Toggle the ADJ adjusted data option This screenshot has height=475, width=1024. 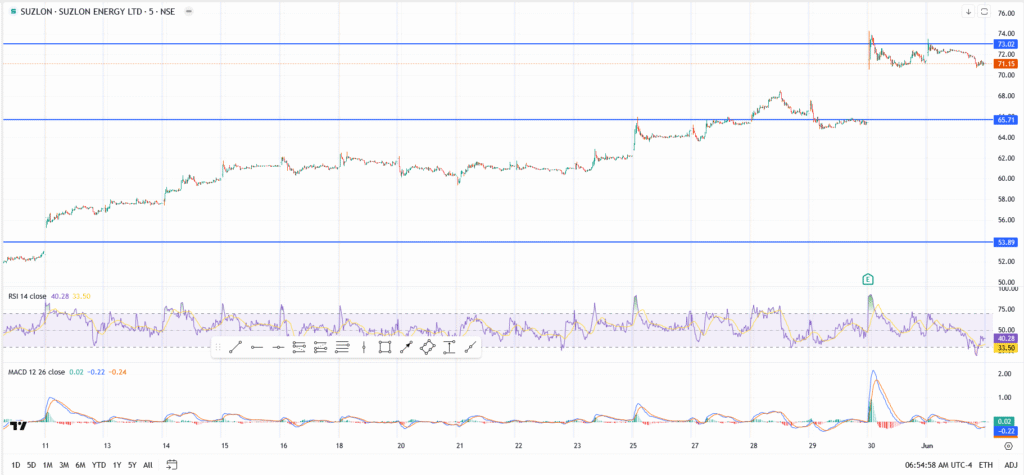1010,465
